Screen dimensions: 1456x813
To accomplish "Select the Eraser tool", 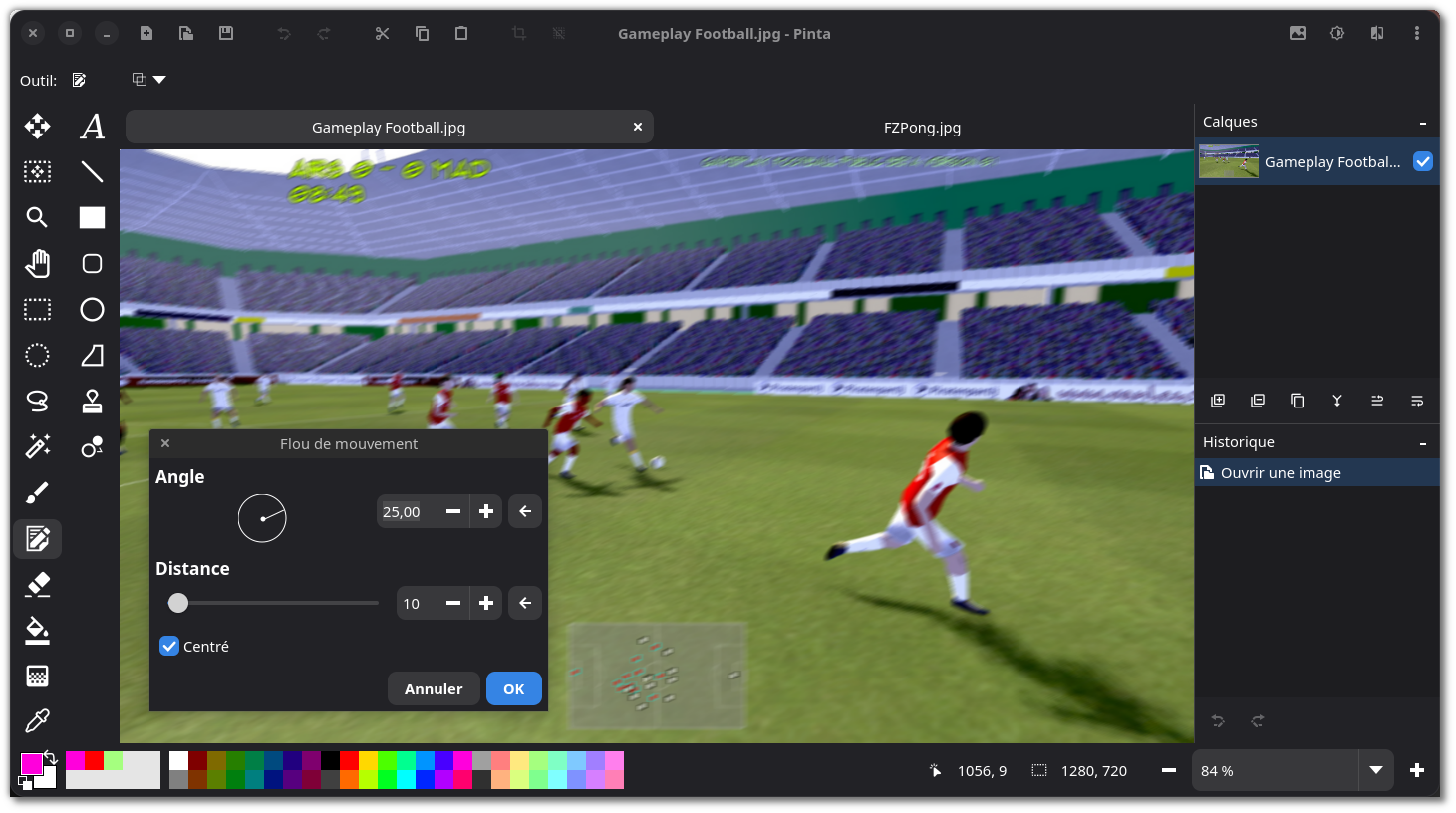I will tap(37, 584).
